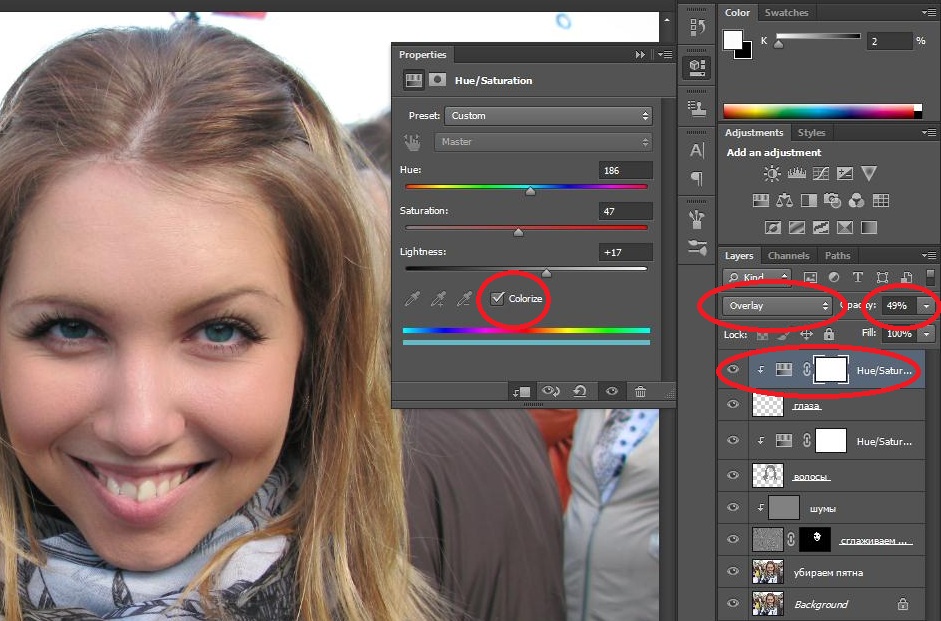Toggle the lock position option
Image resolution: width=941 pixels, height=621 pixels.
click(x=807, y=334)
